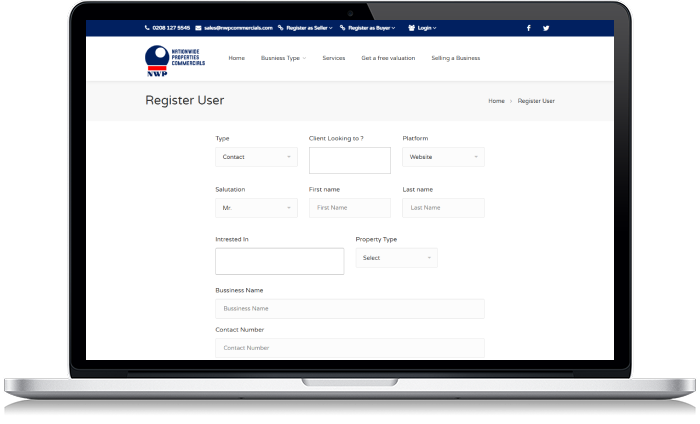Image resolution: width=700 pixels, height=424 pixels.
Task: Click the sales email address link
Action: click(x=234, y=28)
